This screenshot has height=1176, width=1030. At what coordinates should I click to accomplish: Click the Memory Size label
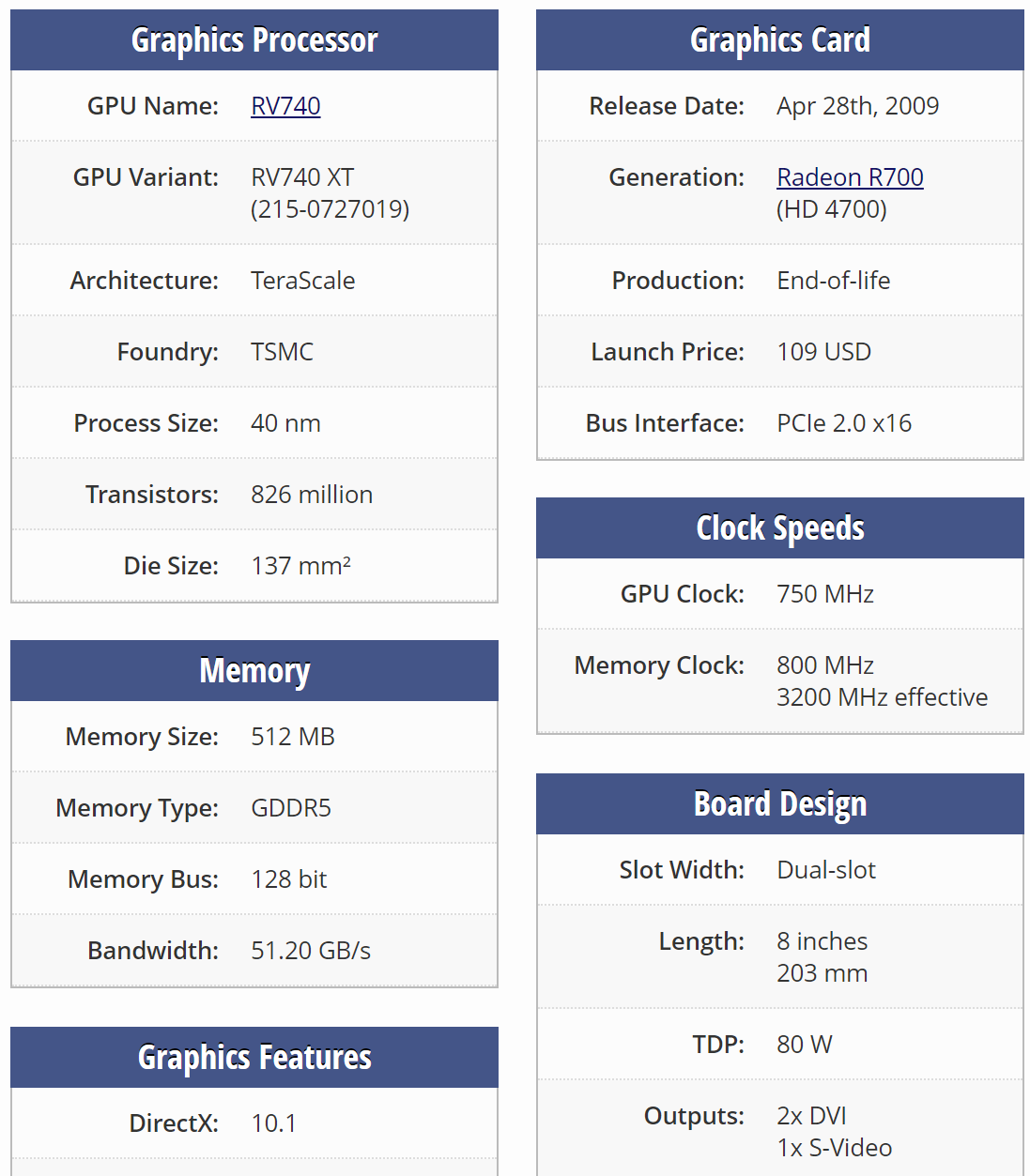(x=142, y=737)
